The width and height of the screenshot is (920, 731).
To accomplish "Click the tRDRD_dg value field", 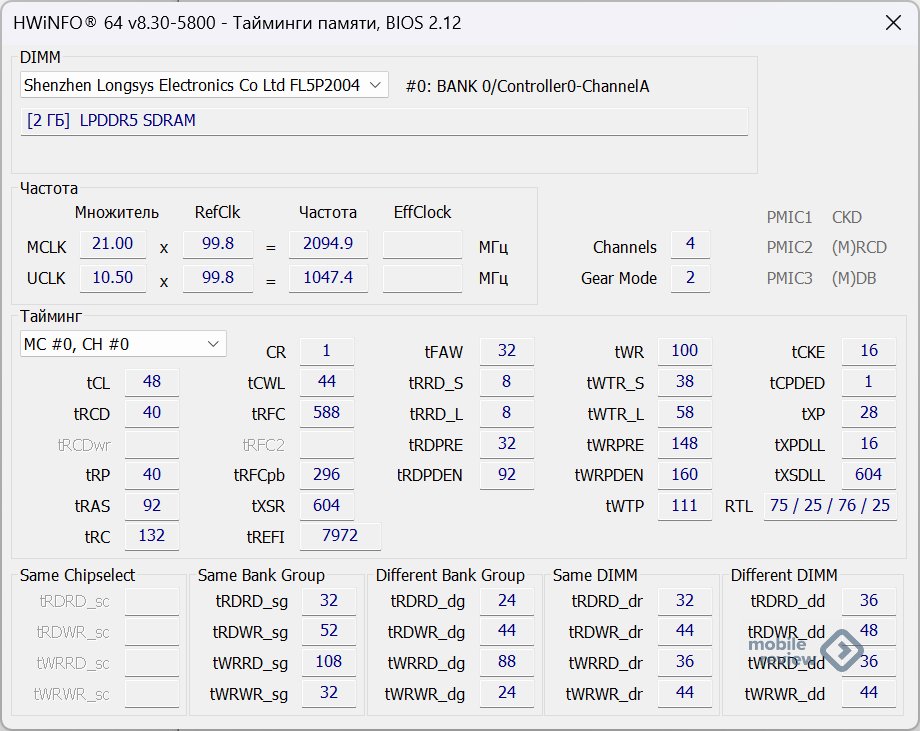I will click(507, 601).
